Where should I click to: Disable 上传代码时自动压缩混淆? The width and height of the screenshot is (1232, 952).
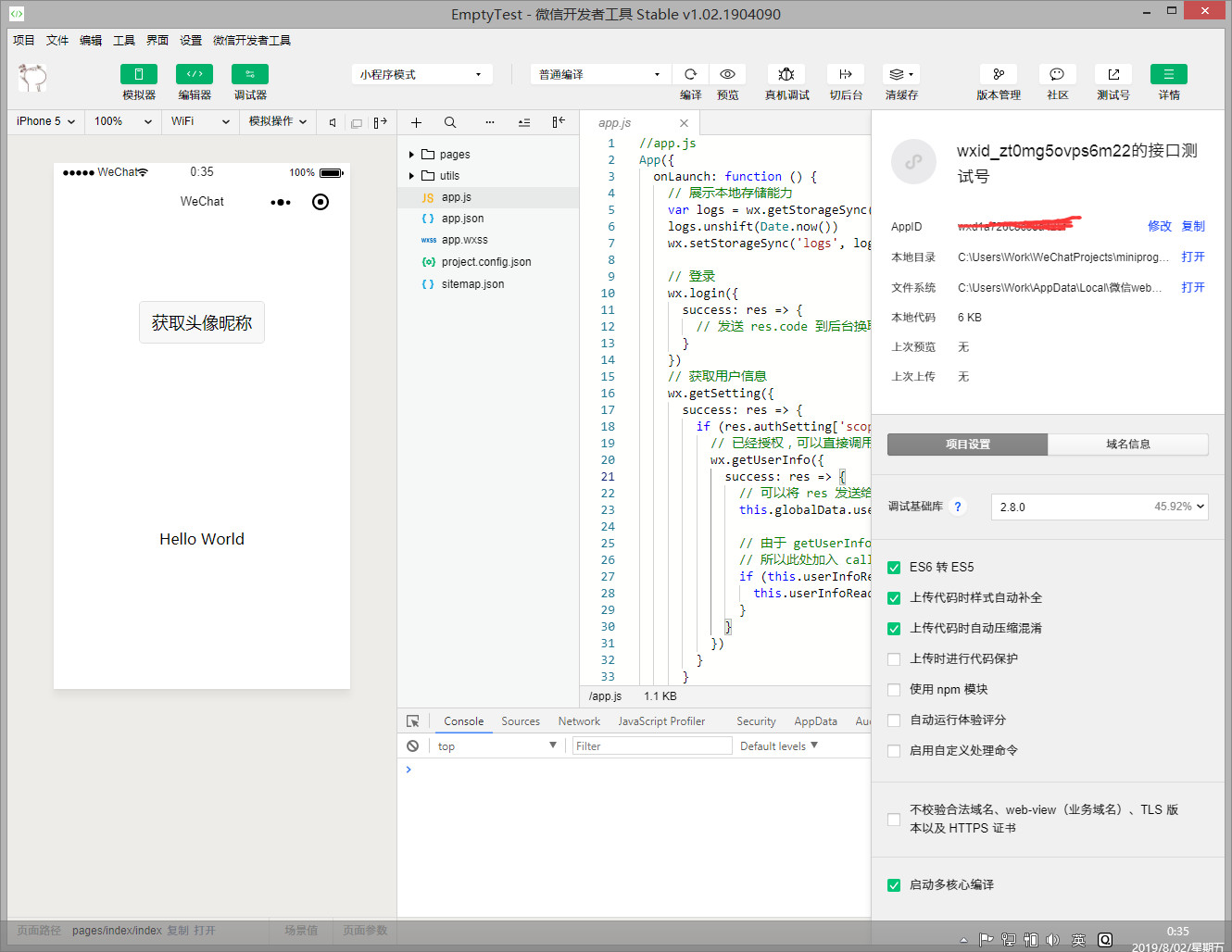[894, 629]
